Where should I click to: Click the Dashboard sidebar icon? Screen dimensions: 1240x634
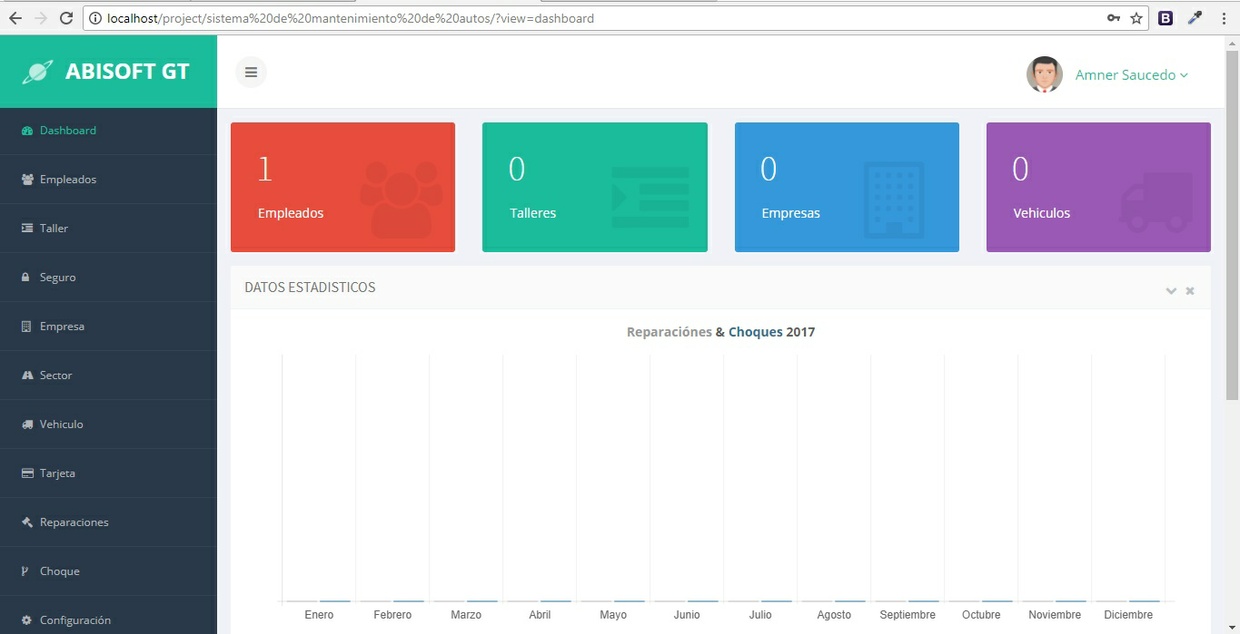27,131
